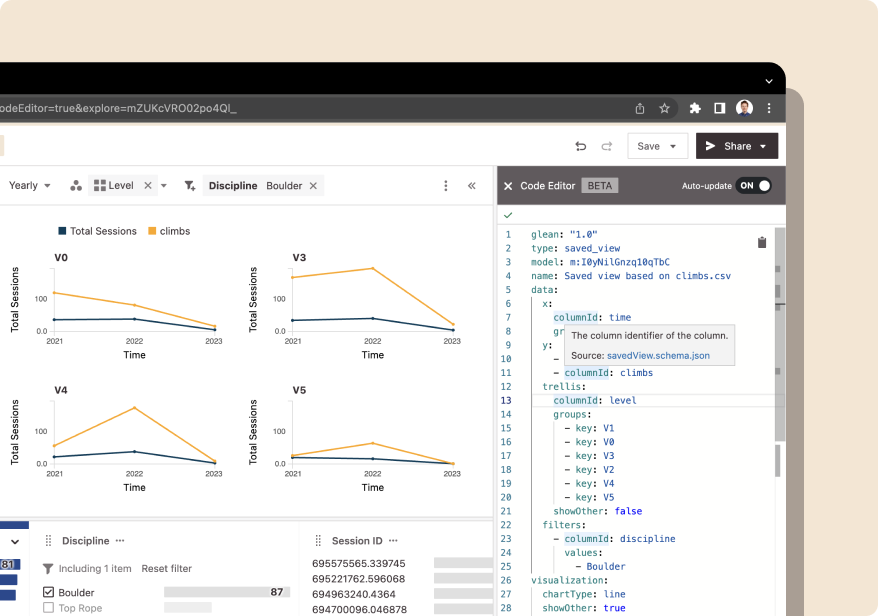Open the browser three-dot menu
The height and width of the screenshot is (616, 878).
(x=769, y=108)
